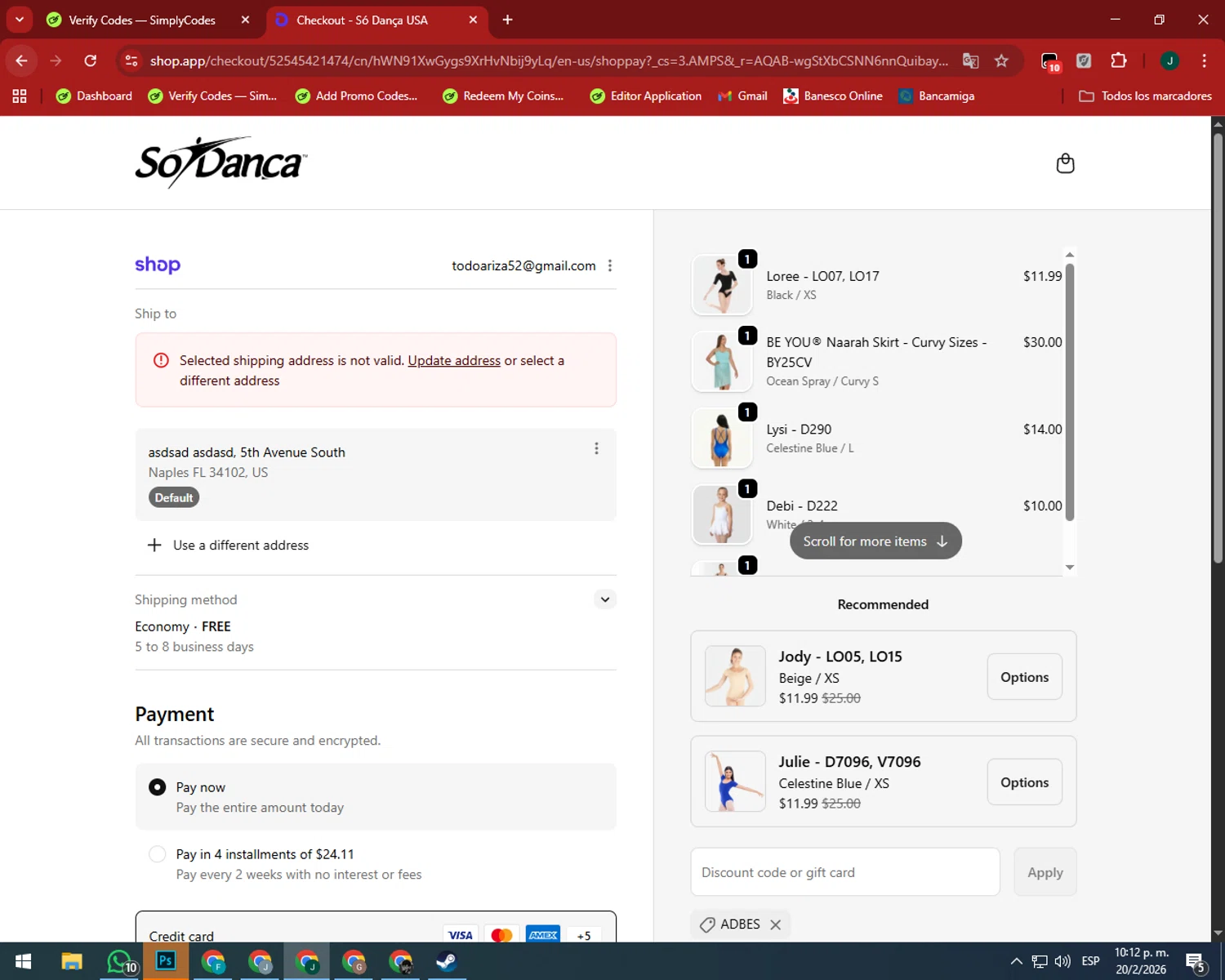Open the Banesco Online bookmark

833,96
